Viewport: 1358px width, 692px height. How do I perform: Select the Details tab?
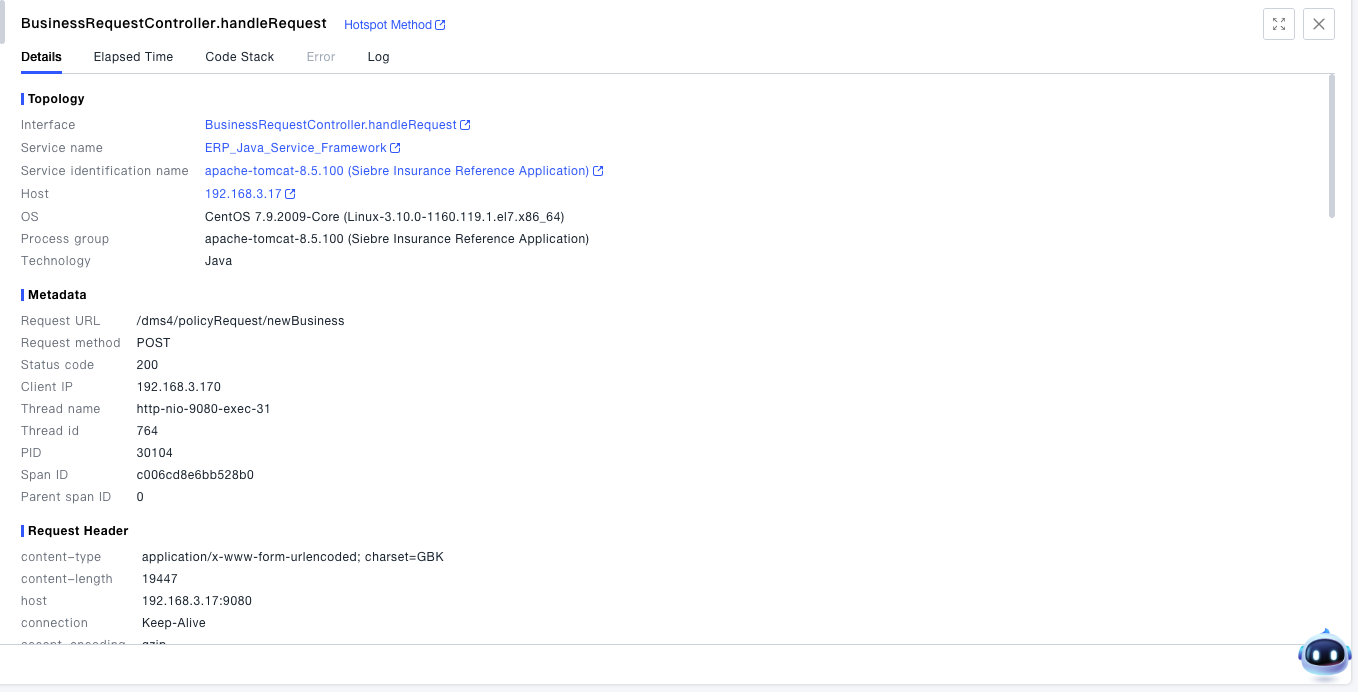coord(41,57)
